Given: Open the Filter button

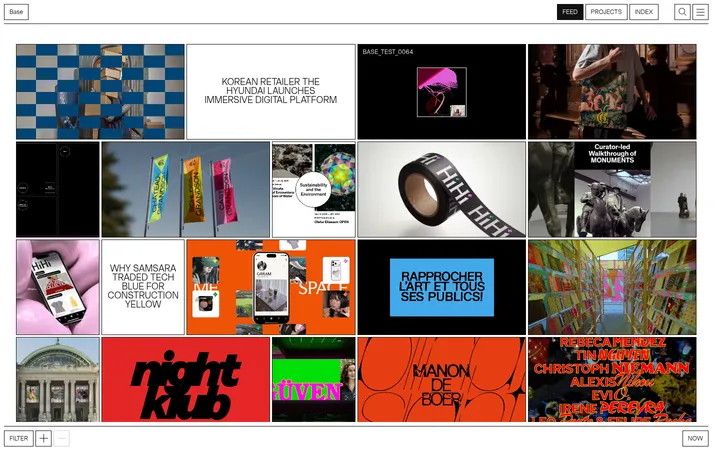Looking at the screenshot, I should [x=19, y=439].
